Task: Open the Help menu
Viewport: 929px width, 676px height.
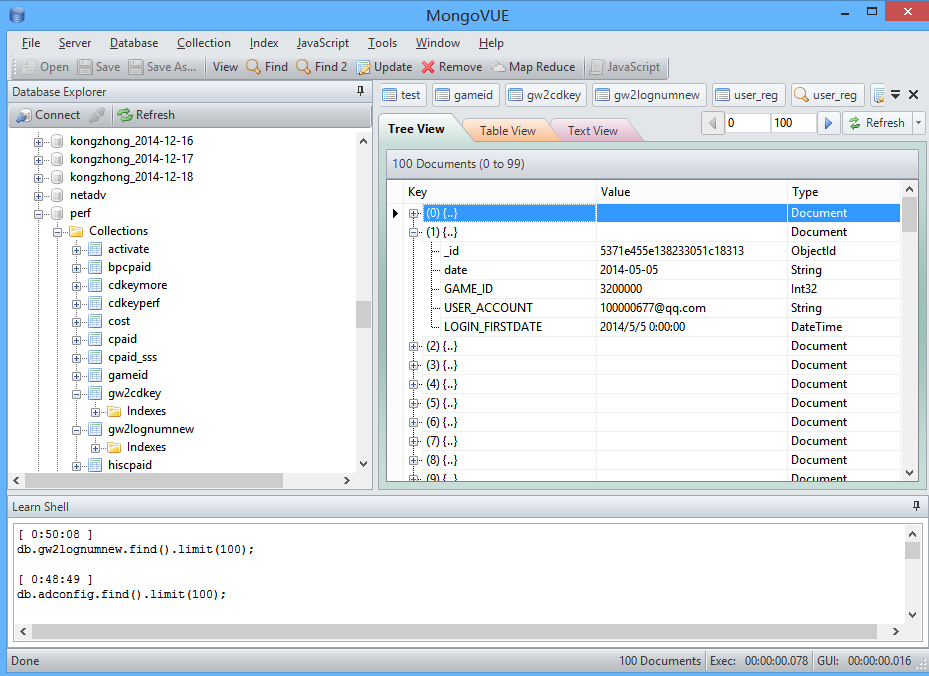Action: [491, 43]
